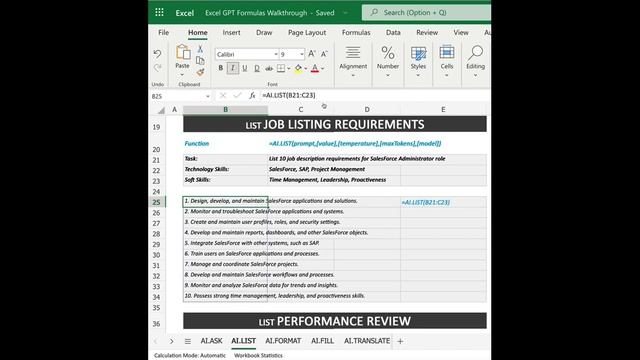Open the all sheets list icon
This screenshot has width=640, height=360.
pyautogui.click(x=187, y=341)
